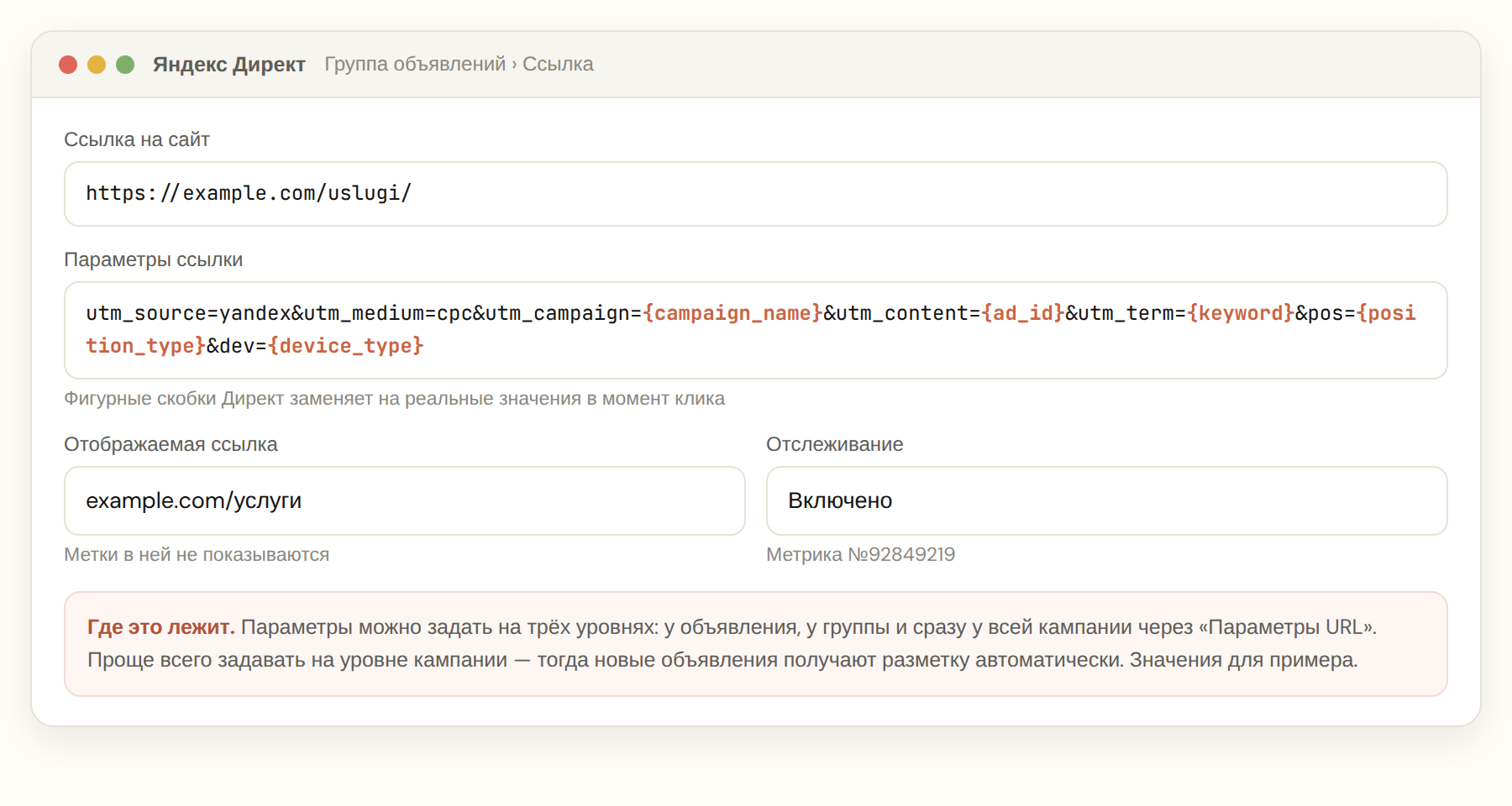Click the Отображаемая ссылка label
Screen dimensions: 1512x806
click(171, 444)
